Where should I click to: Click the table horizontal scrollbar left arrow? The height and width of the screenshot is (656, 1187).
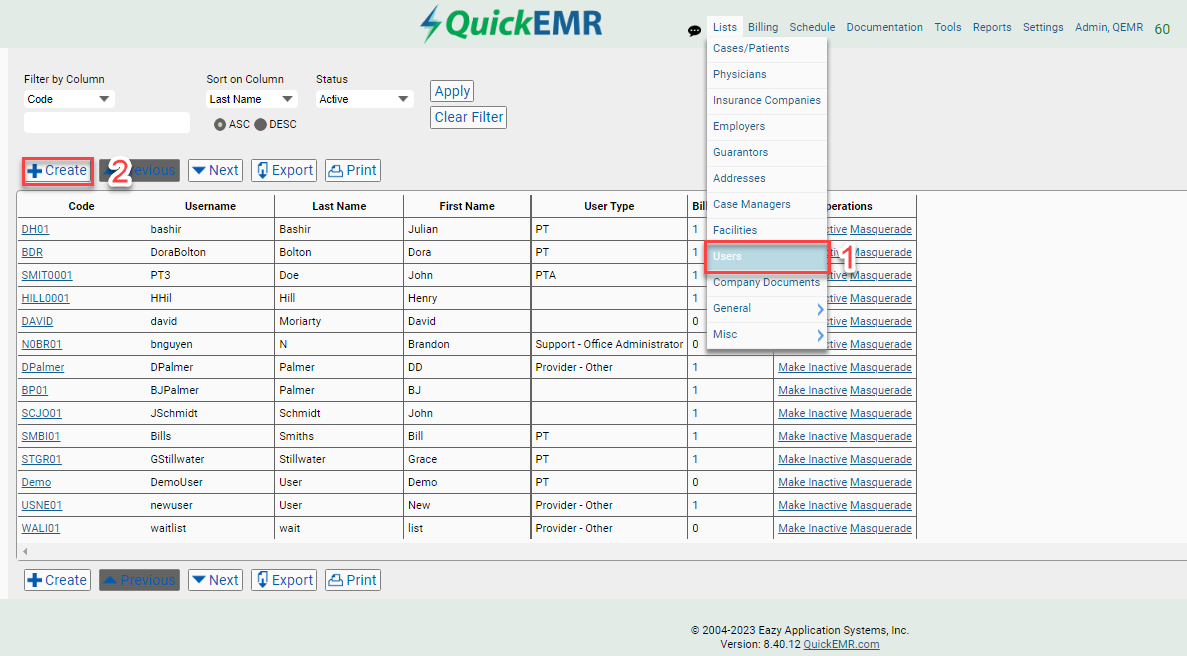25,552
